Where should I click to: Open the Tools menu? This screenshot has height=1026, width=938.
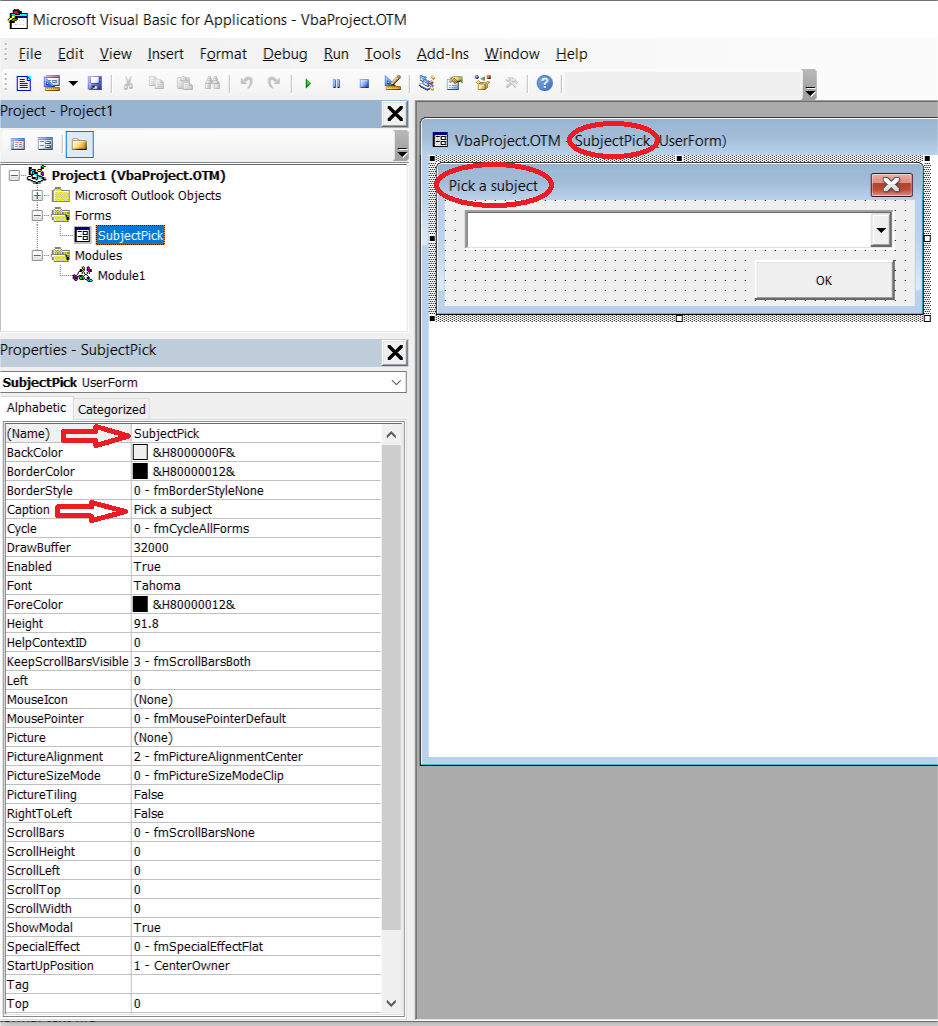(383, 54)
